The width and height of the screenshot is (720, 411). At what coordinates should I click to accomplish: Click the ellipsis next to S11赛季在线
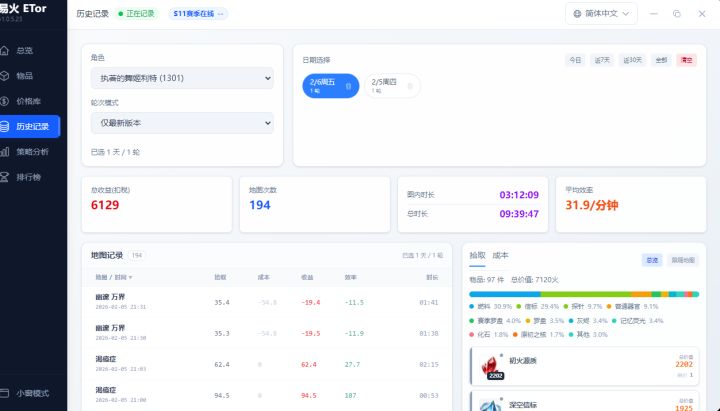(x=220, y=14)
